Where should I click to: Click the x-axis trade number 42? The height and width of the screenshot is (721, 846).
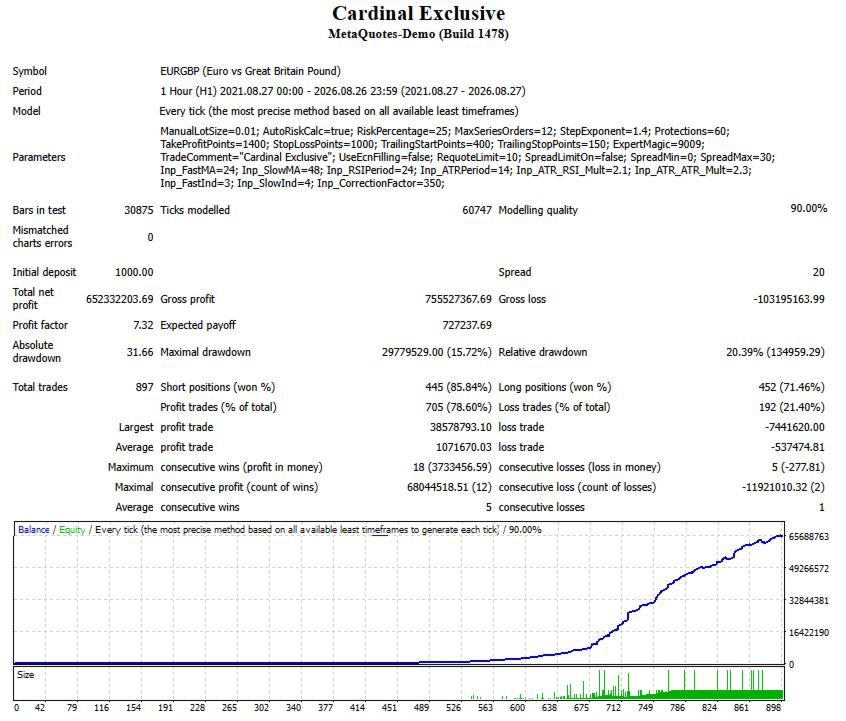tap(40, 708)
